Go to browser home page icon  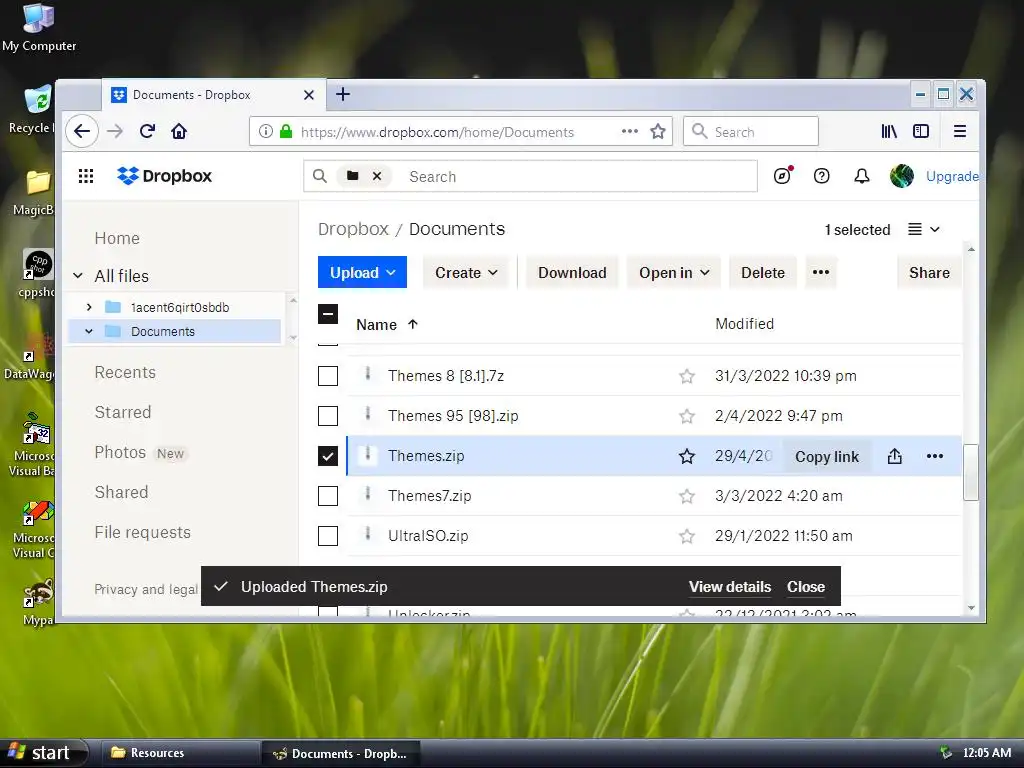pyautogui.click(x=179, y=131)
